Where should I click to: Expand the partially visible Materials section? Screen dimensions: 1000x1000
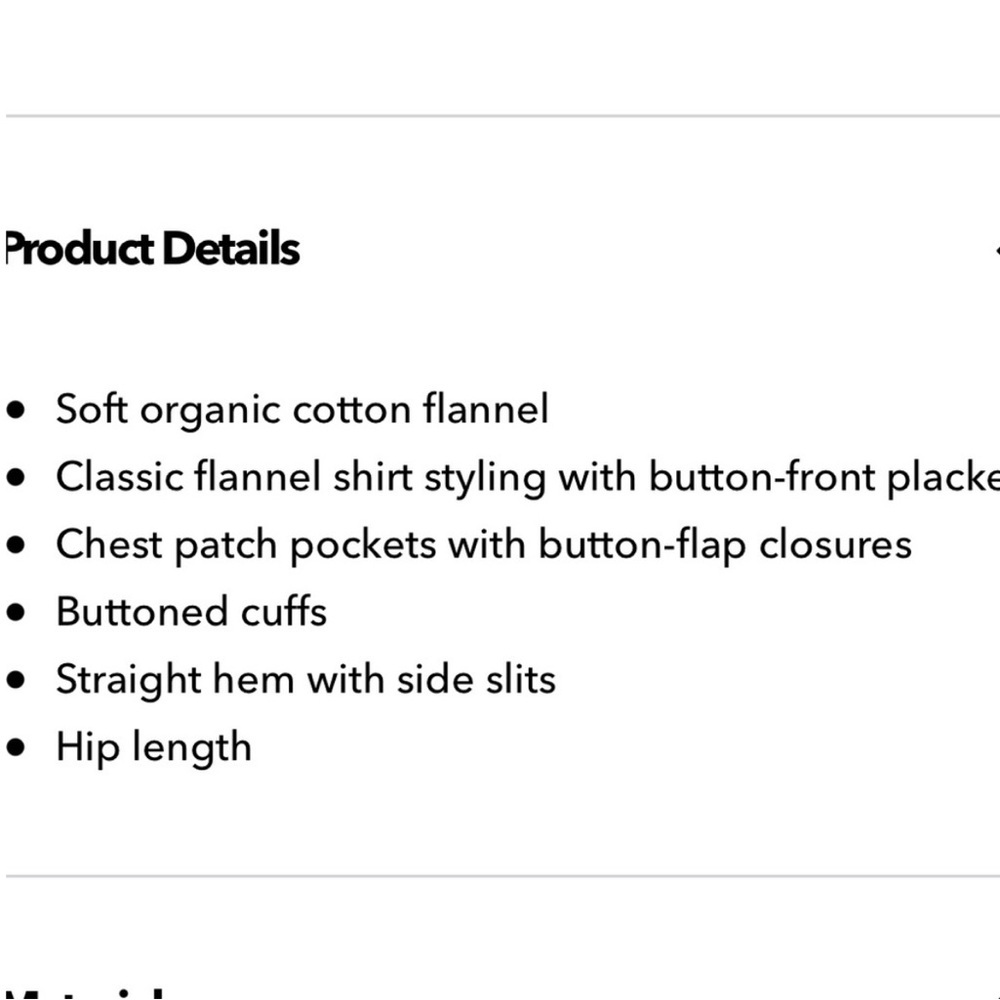point(83,995)
